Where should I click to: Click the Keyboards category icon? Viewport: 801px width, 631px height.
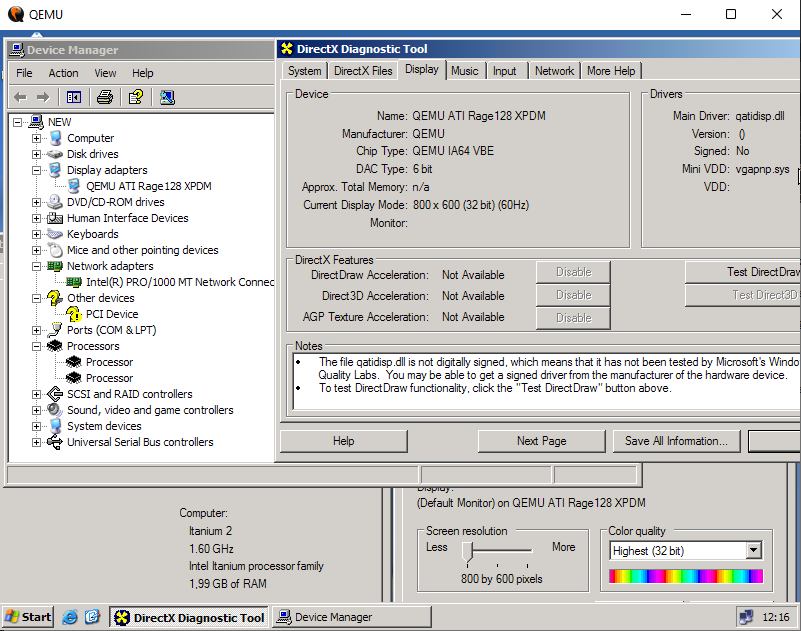point(55,234)
